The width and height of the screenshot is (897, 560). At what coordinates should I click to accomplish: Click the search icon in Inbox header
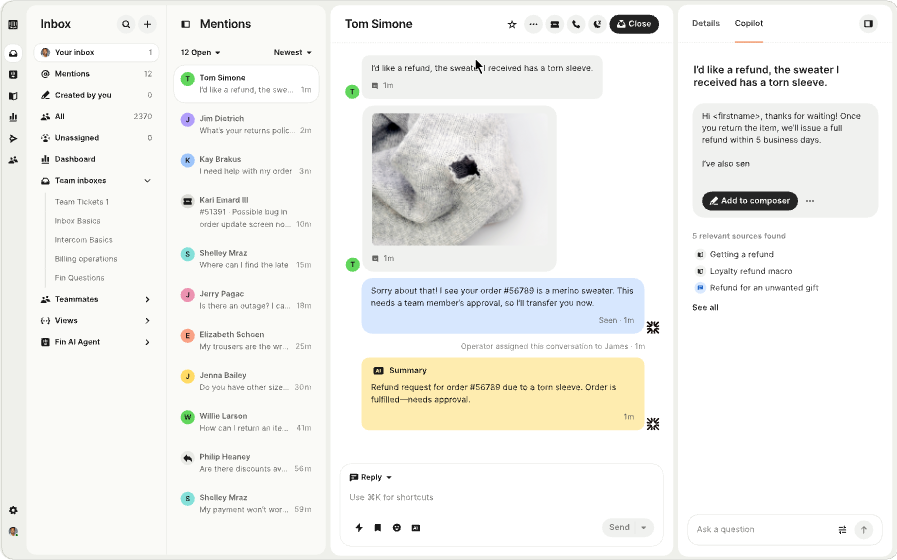(126, 24)
